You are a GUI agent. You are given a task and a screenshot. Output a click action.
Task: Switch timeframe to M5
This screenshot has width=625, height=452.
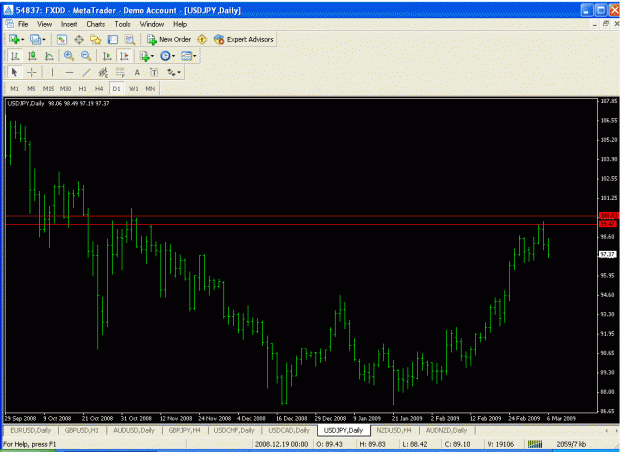(31, 88)
